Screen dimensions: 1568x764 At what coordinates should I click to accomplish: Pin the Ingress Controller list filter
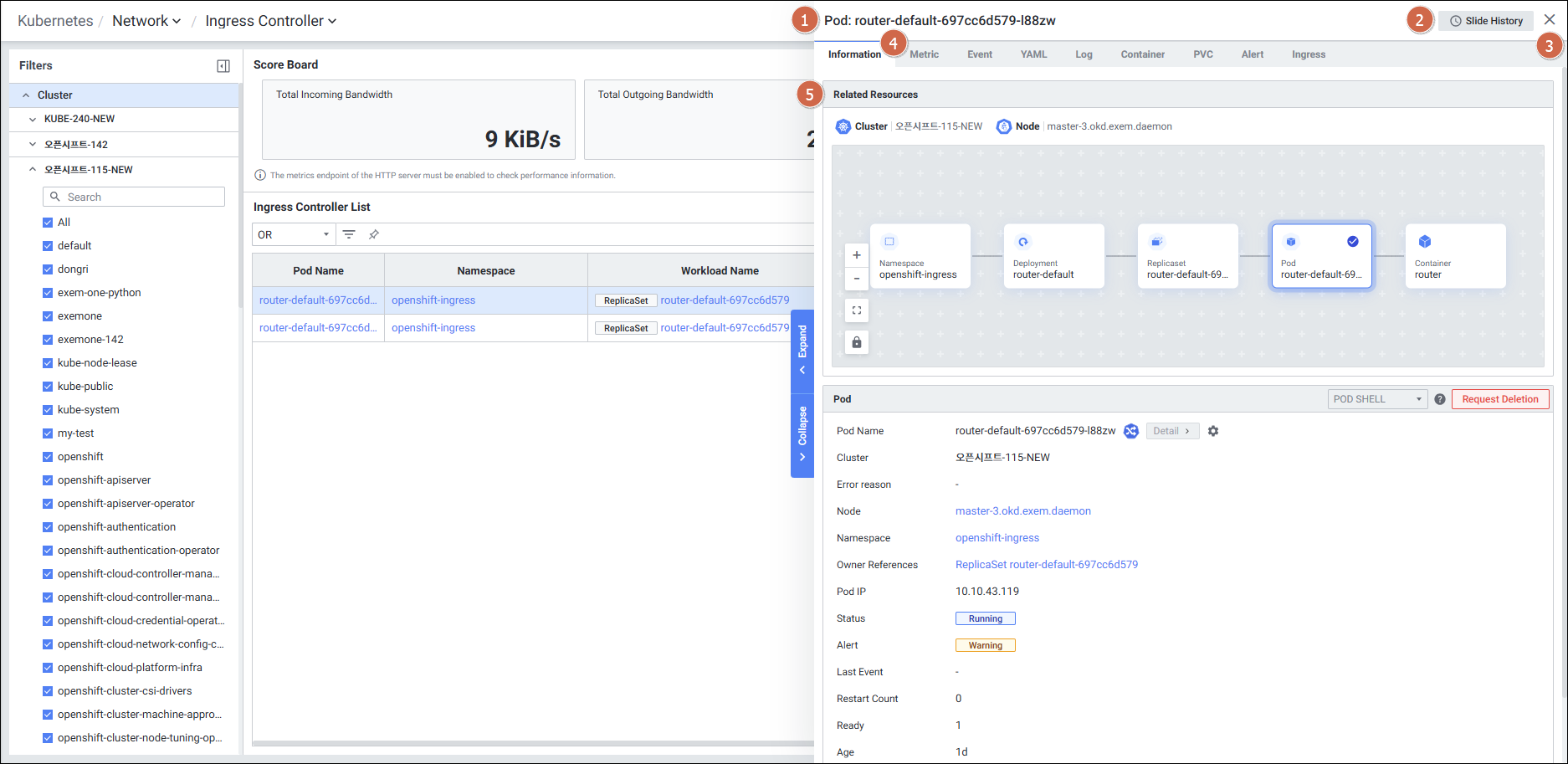pyautogui.click(x=374, y=234)
